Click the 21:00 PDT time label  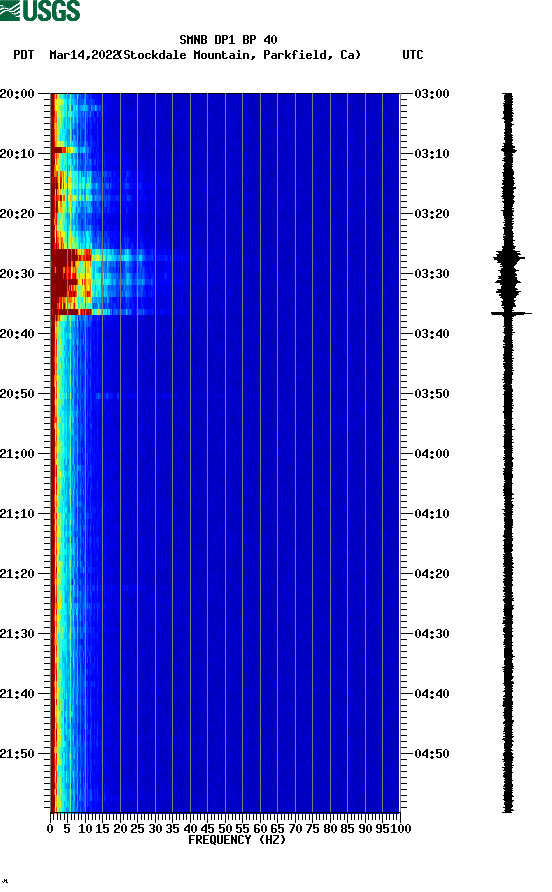coord(17,454)
